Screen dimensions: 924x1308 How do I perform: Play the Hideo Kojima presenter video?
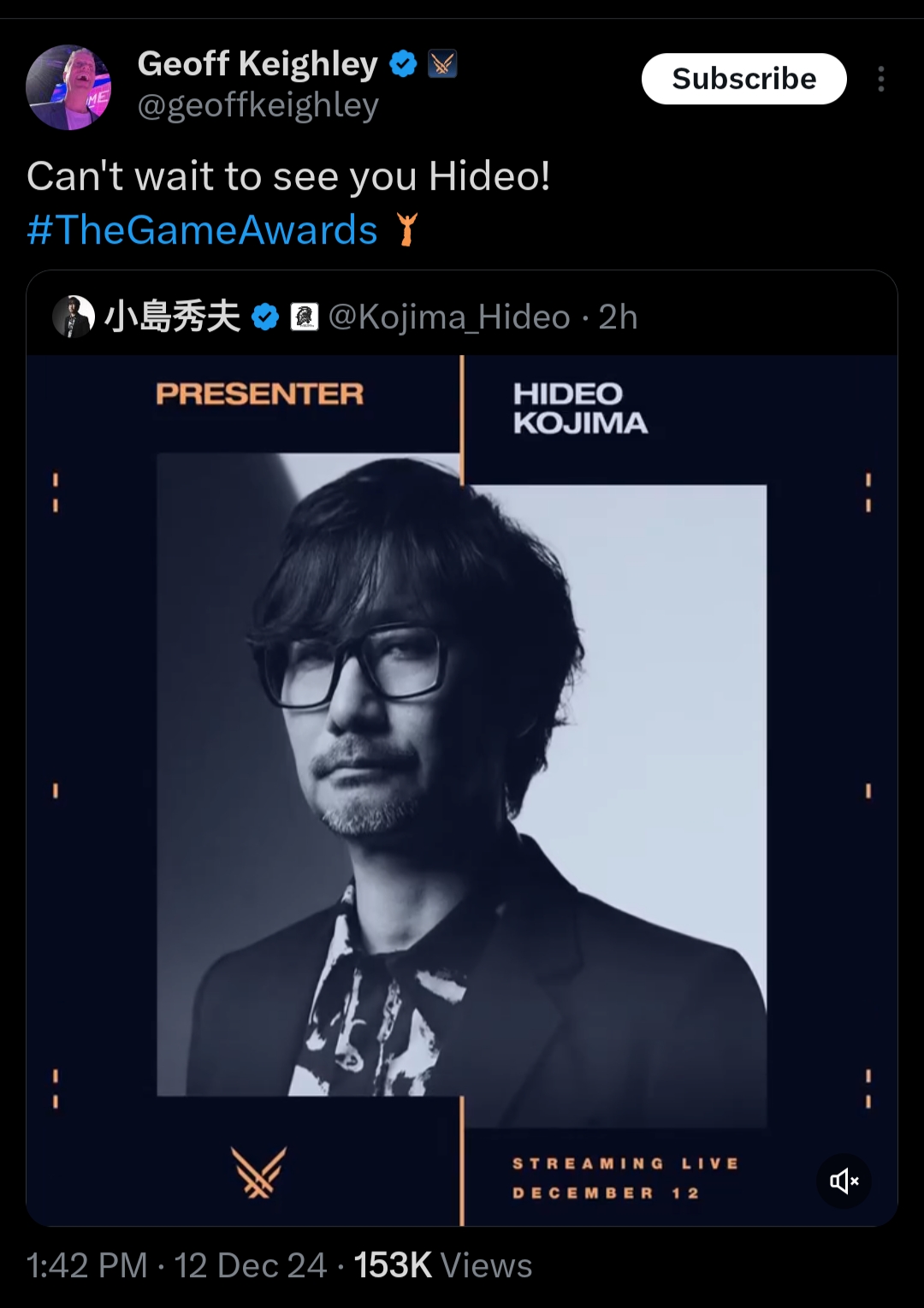[x=462, y=790]
